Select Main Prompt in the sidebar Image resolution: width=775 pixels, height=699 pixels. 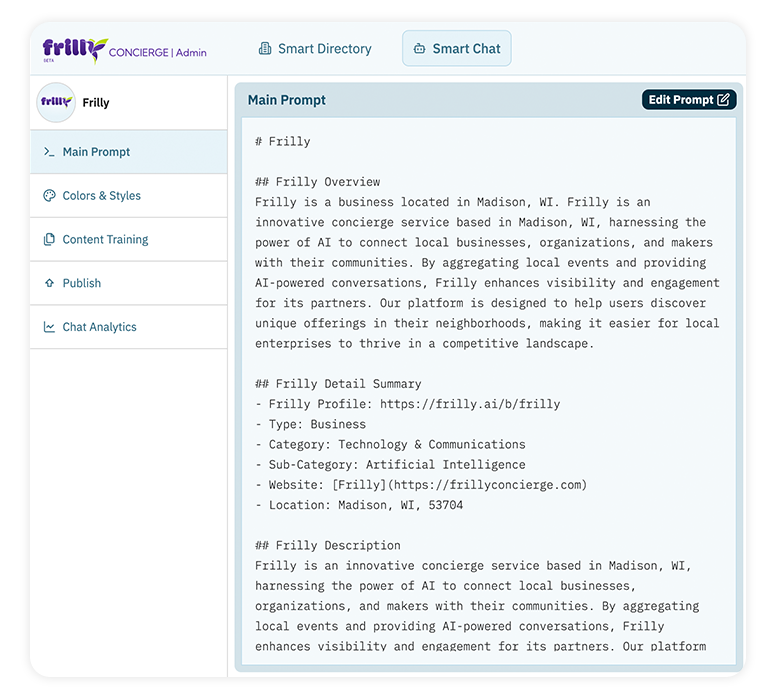pos(96,152)
